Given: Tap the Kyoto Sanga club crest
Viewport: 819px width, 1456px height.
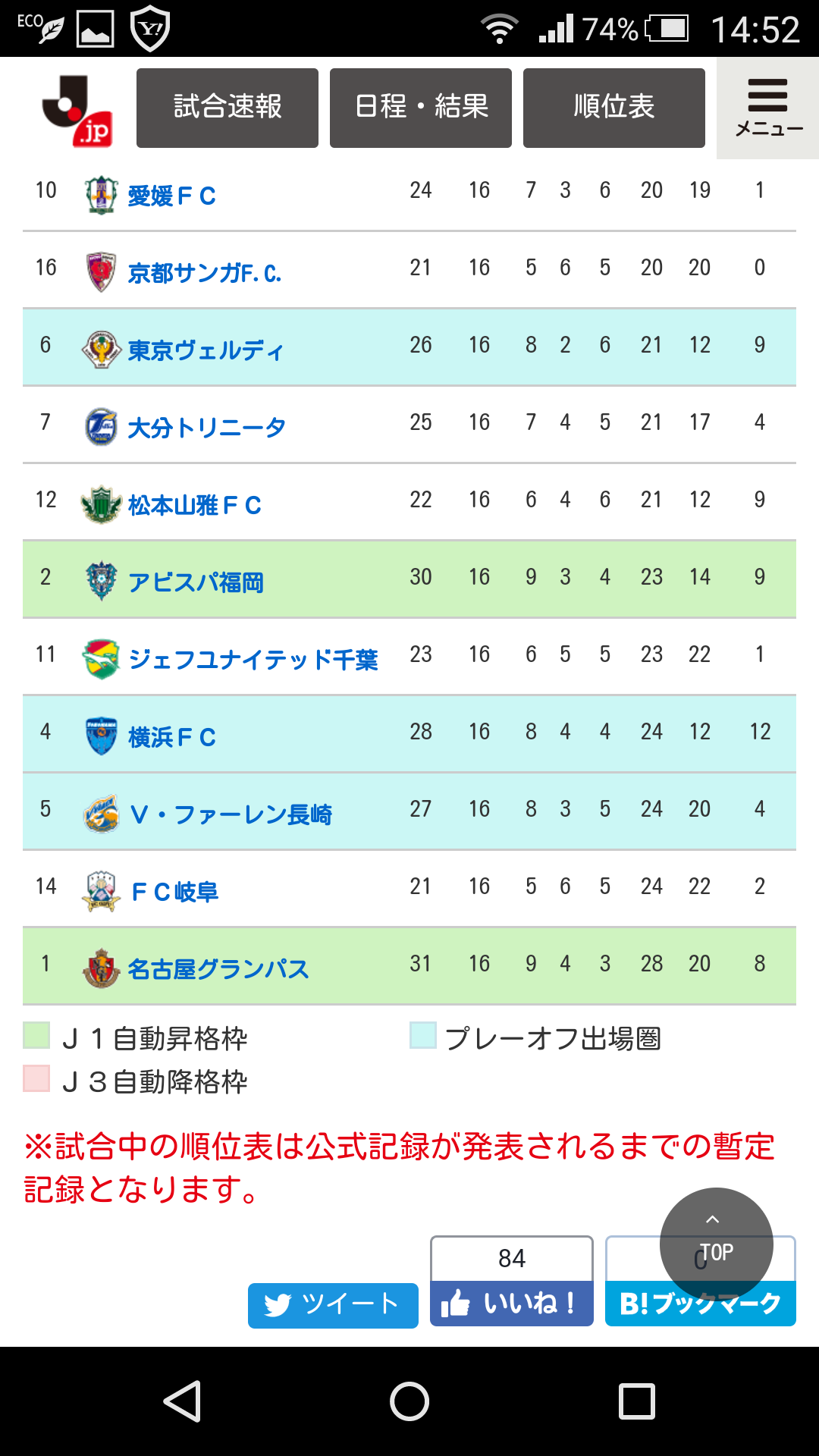Looking at the screenshot, I should (101, 272).
